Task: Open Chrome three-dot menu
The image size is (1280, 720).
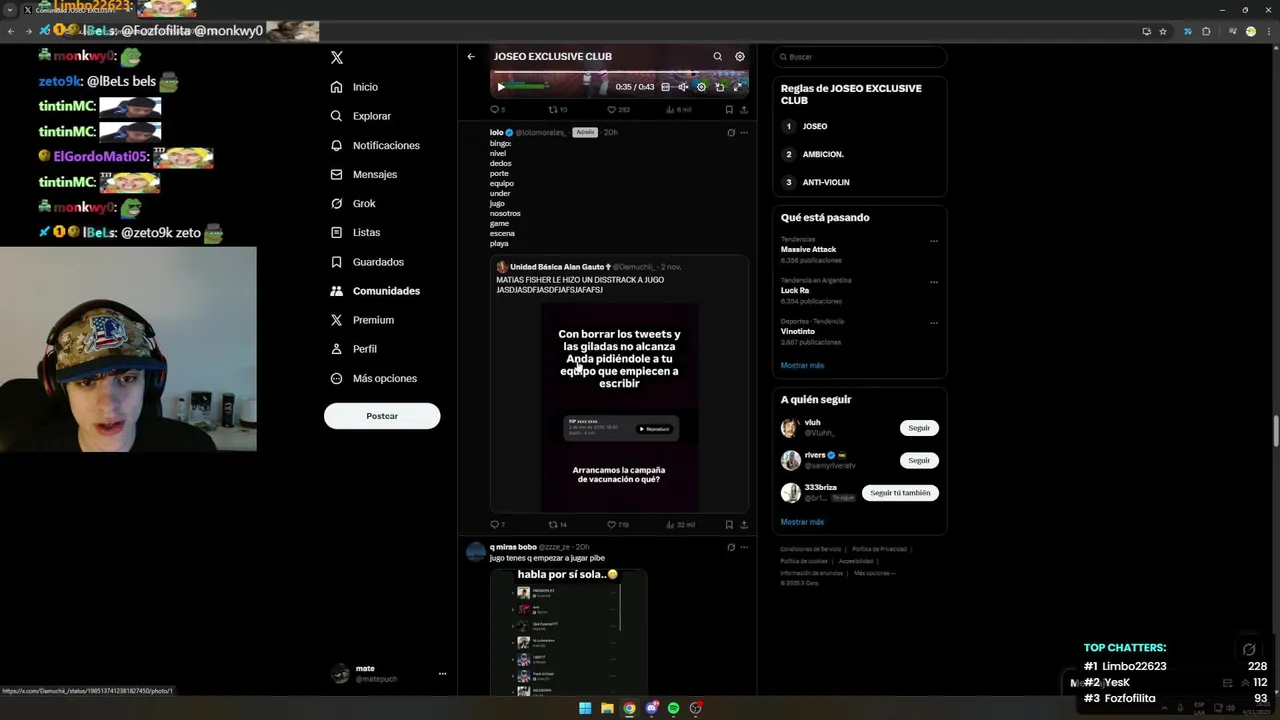Action: pyautogui.click(x=1268, y=31)
